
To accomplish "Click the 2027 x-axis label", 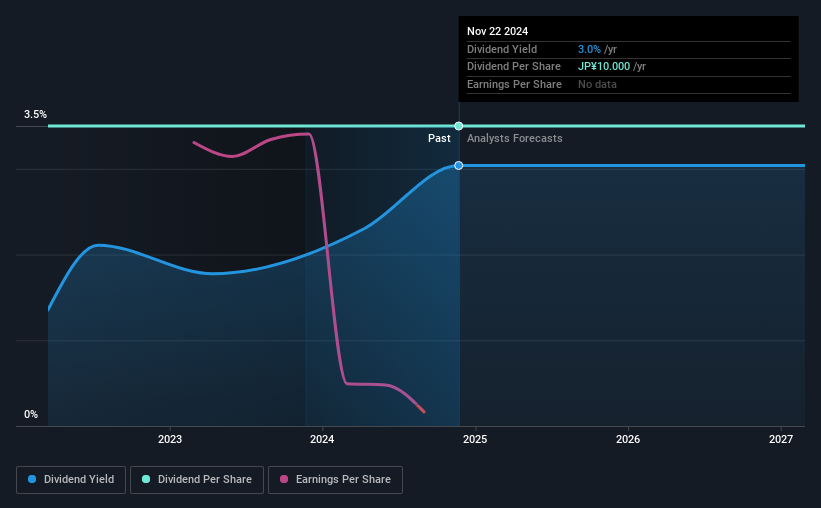I will (781, 439).
